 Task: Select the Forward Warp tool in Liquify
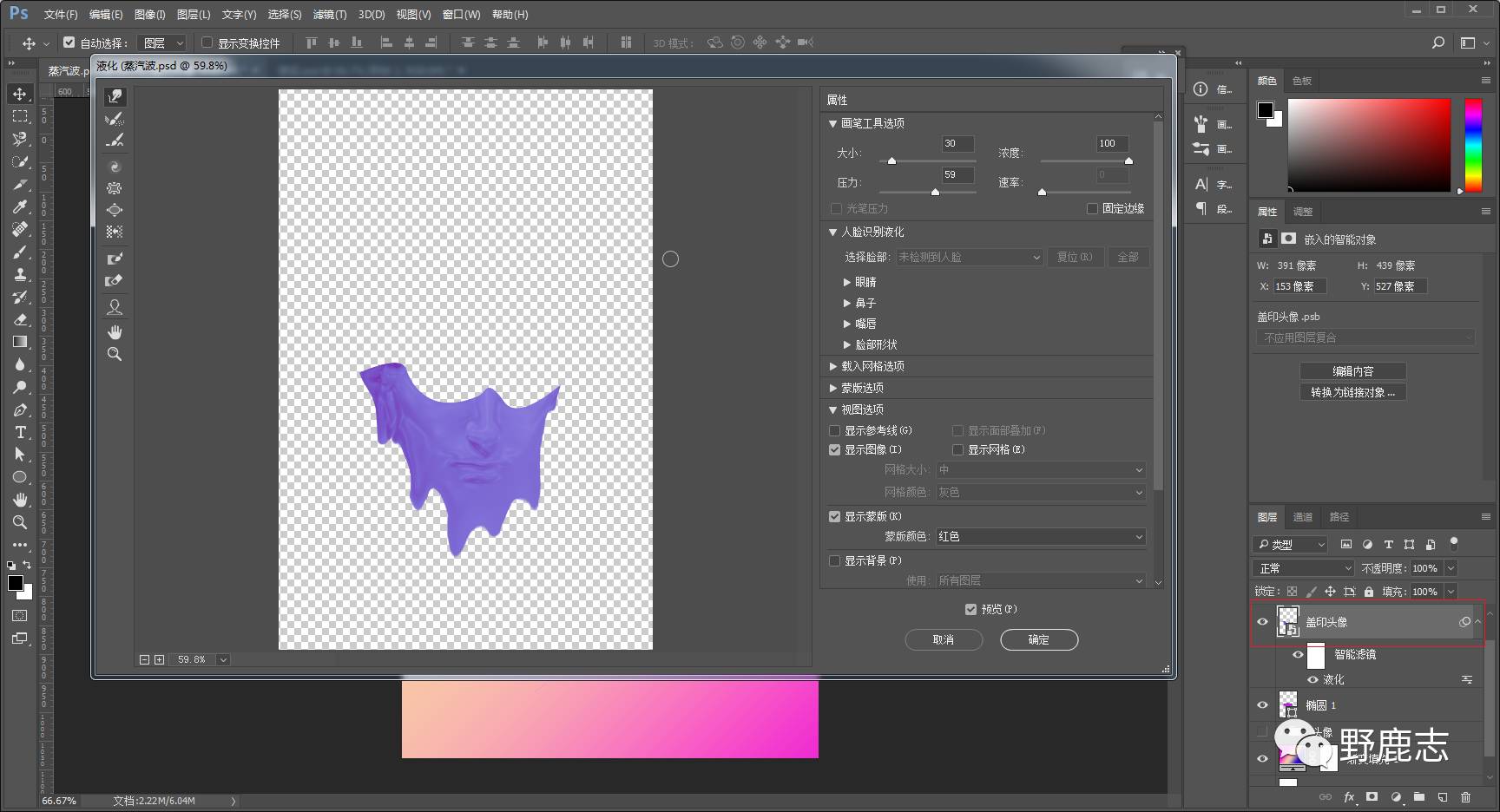pyautogui.click(x=115, y=96)
